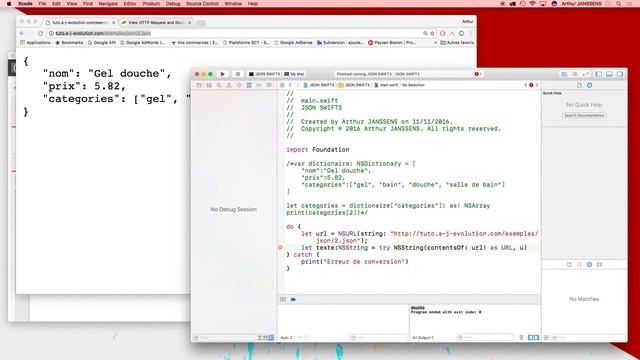The height and width of the screenshot is (360, 640).
Task: Toggle the debug area hide button
Action: (283, 300)
